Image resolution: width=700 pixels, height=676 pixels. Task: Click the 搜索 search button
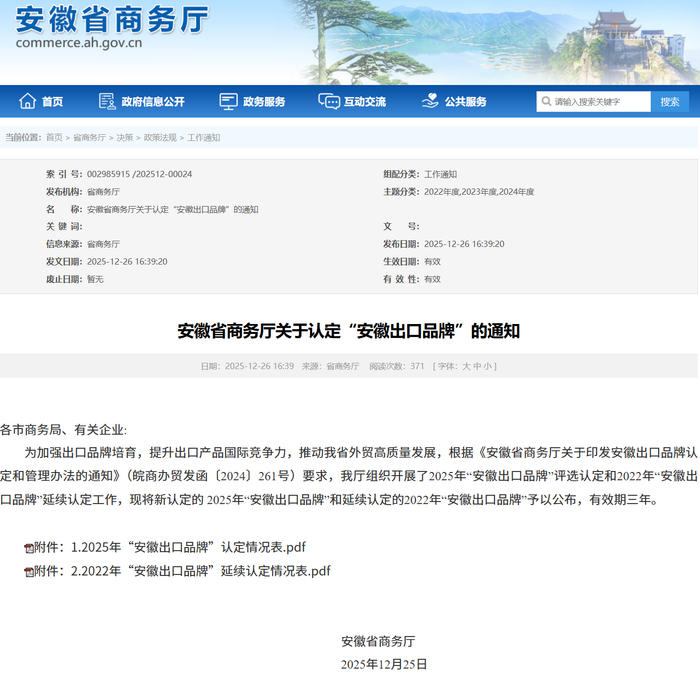(x=670, y=102)
